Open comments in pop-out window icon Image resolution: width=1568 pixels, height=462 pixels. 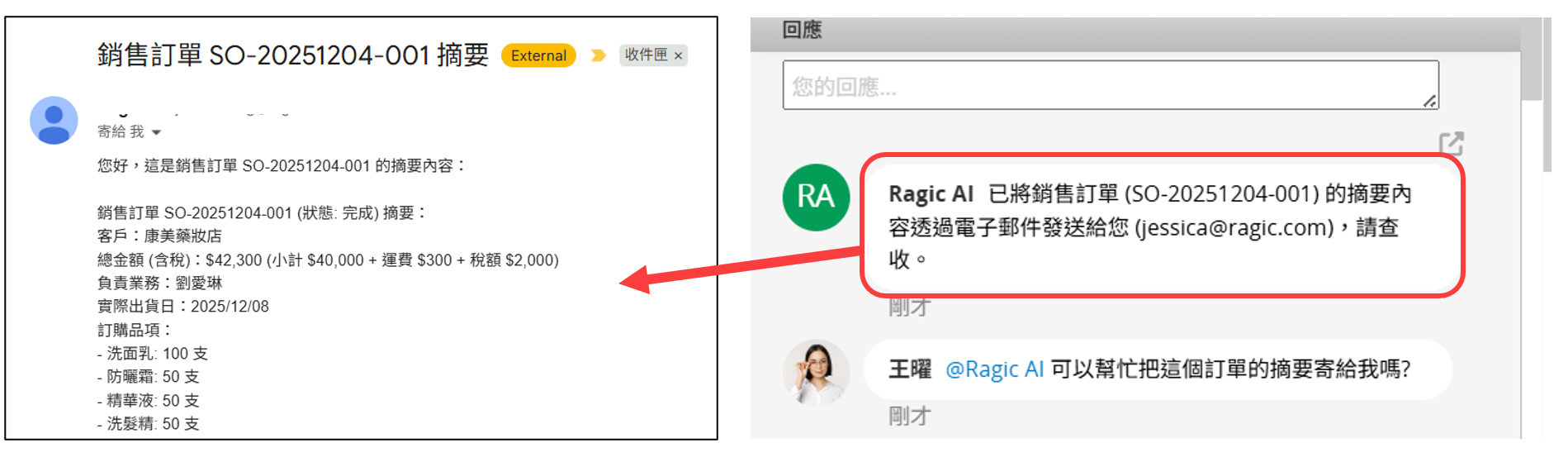point(1451,144)
